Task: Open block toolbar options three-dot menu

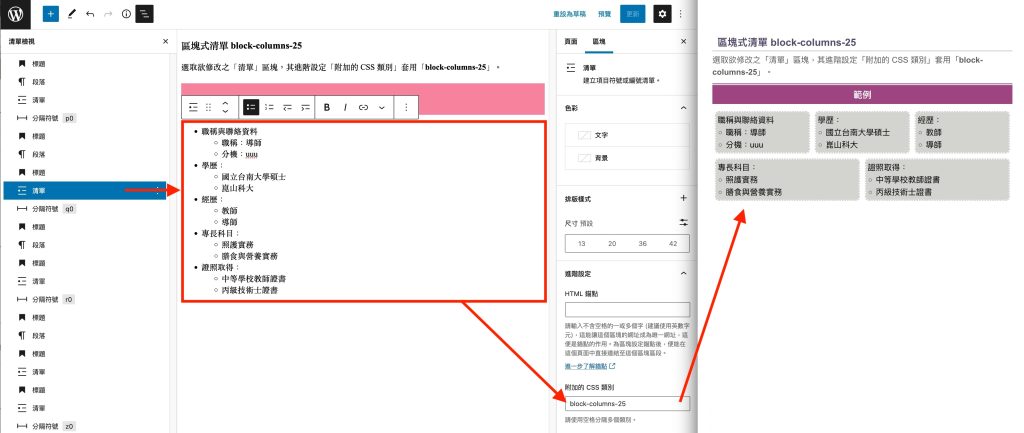Action: pos(406,107)
